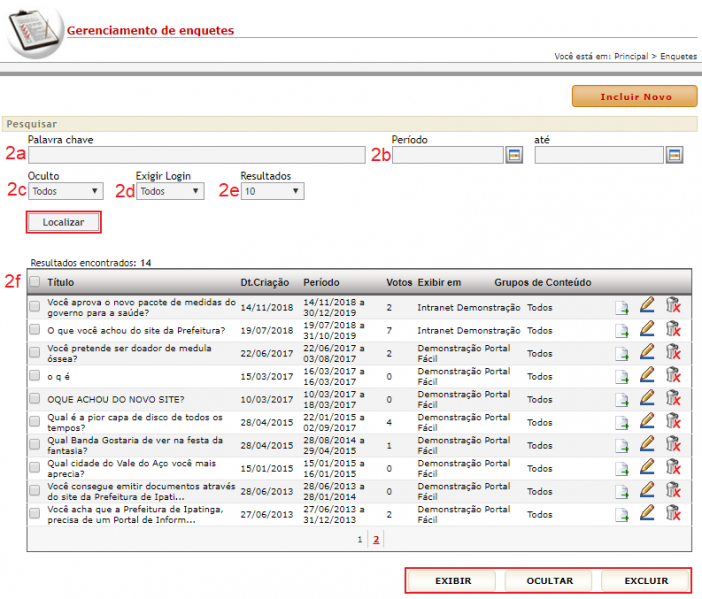Check the 'Qual Banda Gostaria de ver' row checkbox

click(34, 445)
